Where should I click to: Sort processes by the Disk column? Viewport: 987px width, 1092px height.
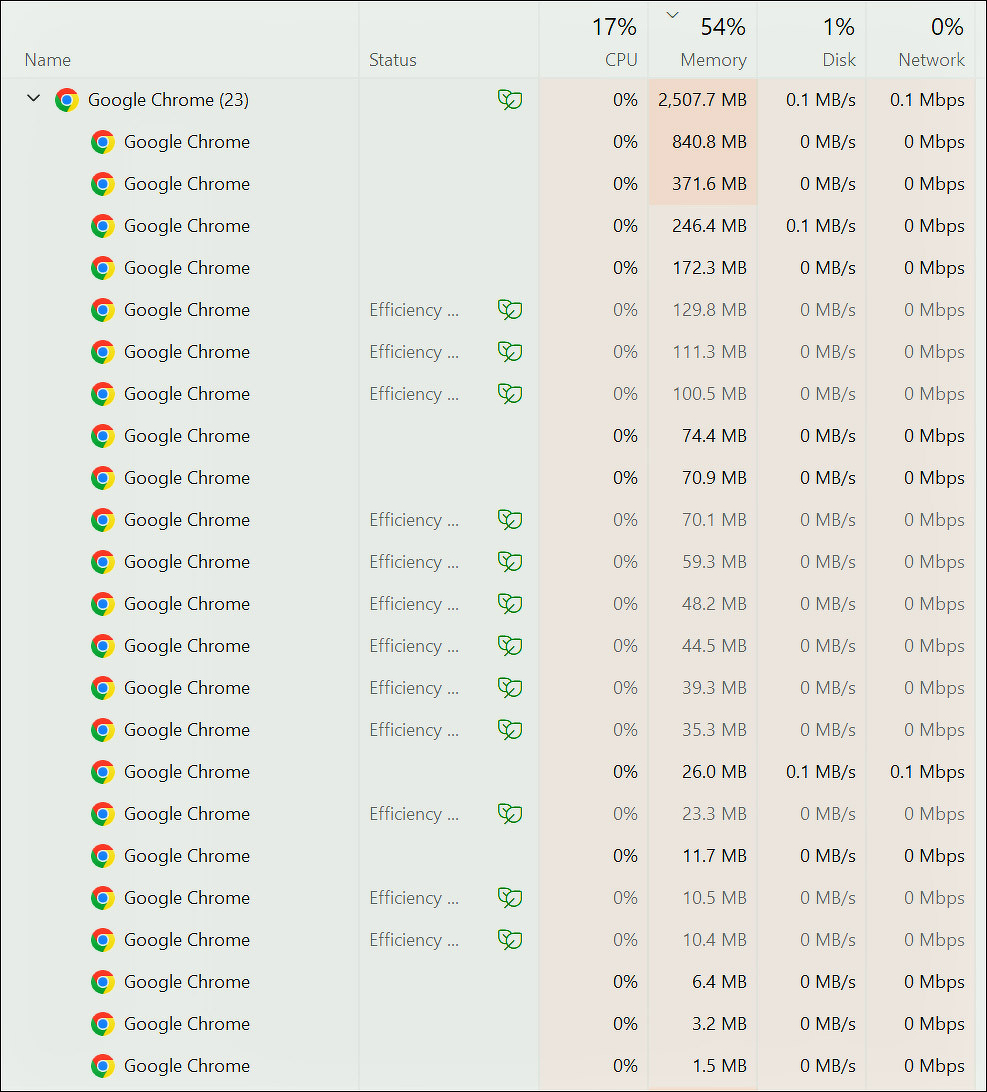(838, 60)
